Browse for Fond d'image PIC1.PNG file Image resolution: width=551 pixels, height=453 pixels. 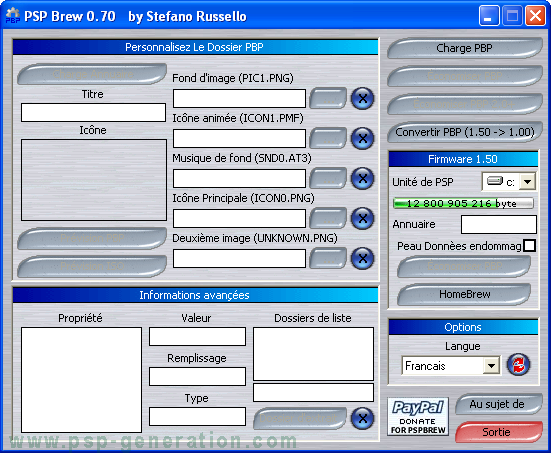[x=328, y=98]
